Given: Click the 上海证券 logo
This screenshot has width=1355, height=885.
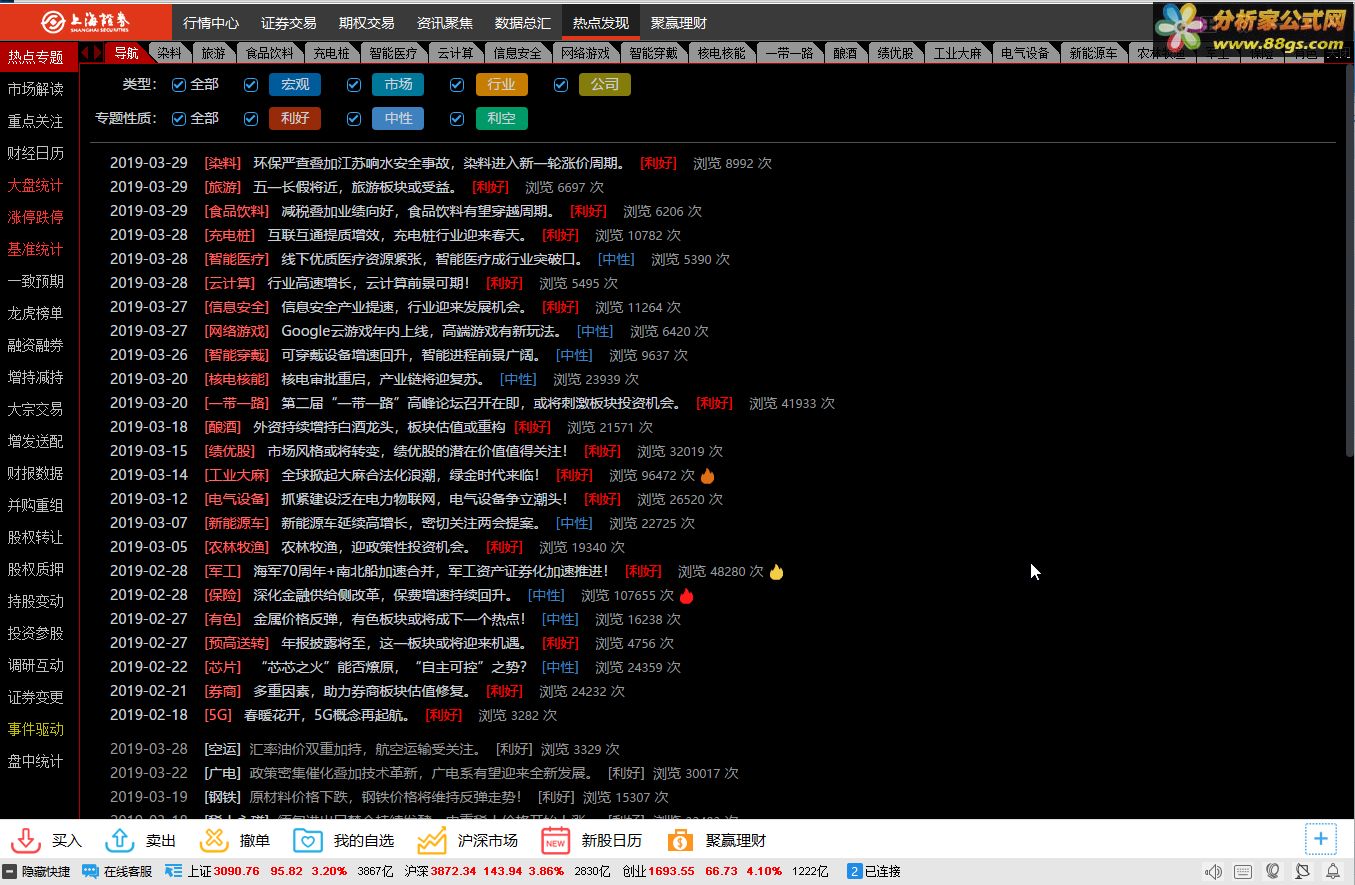Looking at the screenshot, I should pyautogui.click(x=85, y=22).
